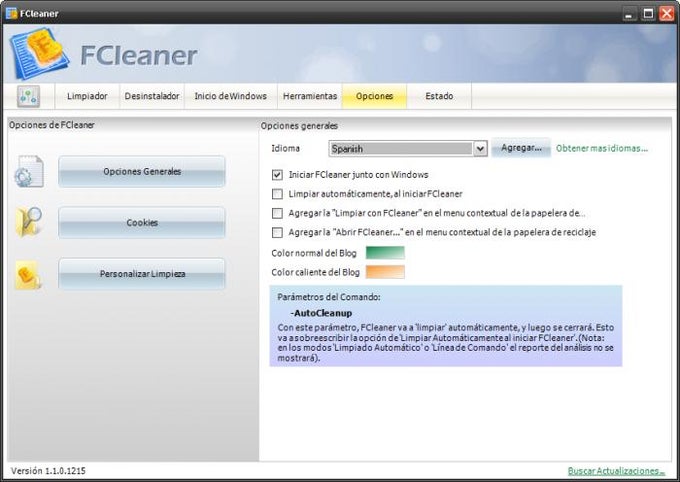Click the Opciones de FCleaner panel label
This screenshot has width=680, height=482.
(52, 125)
